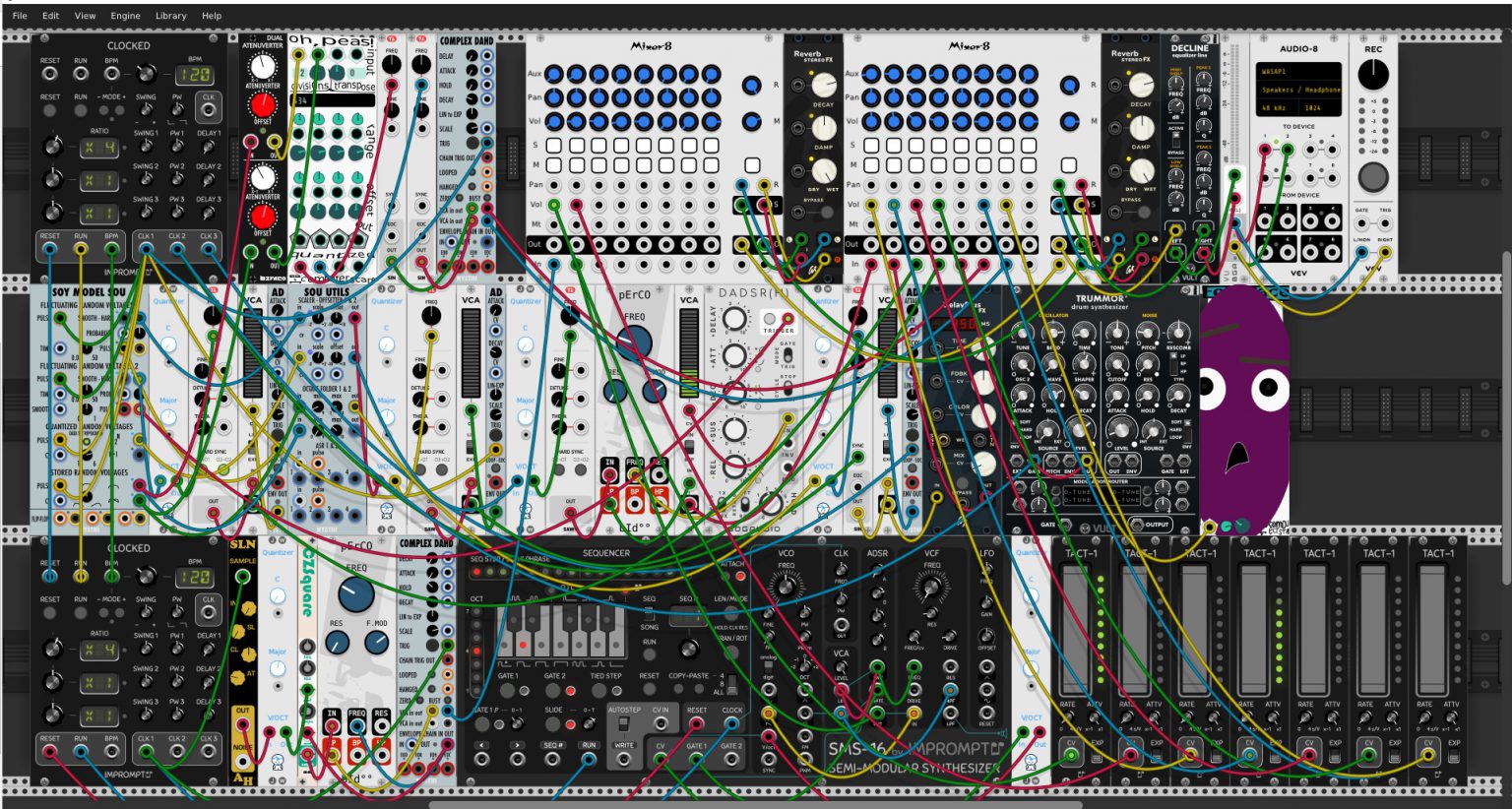1512x809 pixels.
Task: Toggle first channel solo box on left Mixer8
Action: coord(554,145)
